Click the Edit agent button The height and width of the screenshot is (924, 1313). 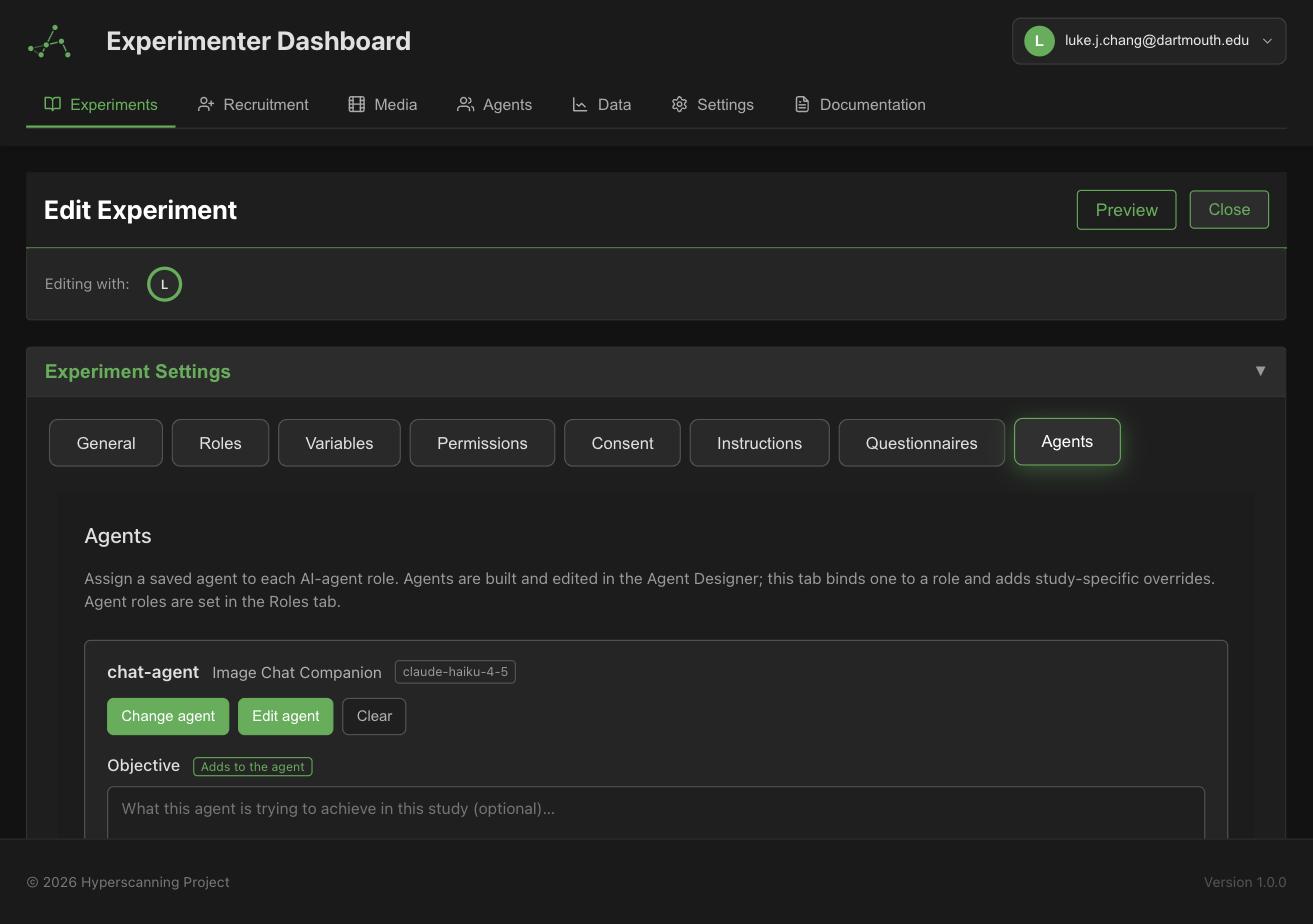point(285,716)
